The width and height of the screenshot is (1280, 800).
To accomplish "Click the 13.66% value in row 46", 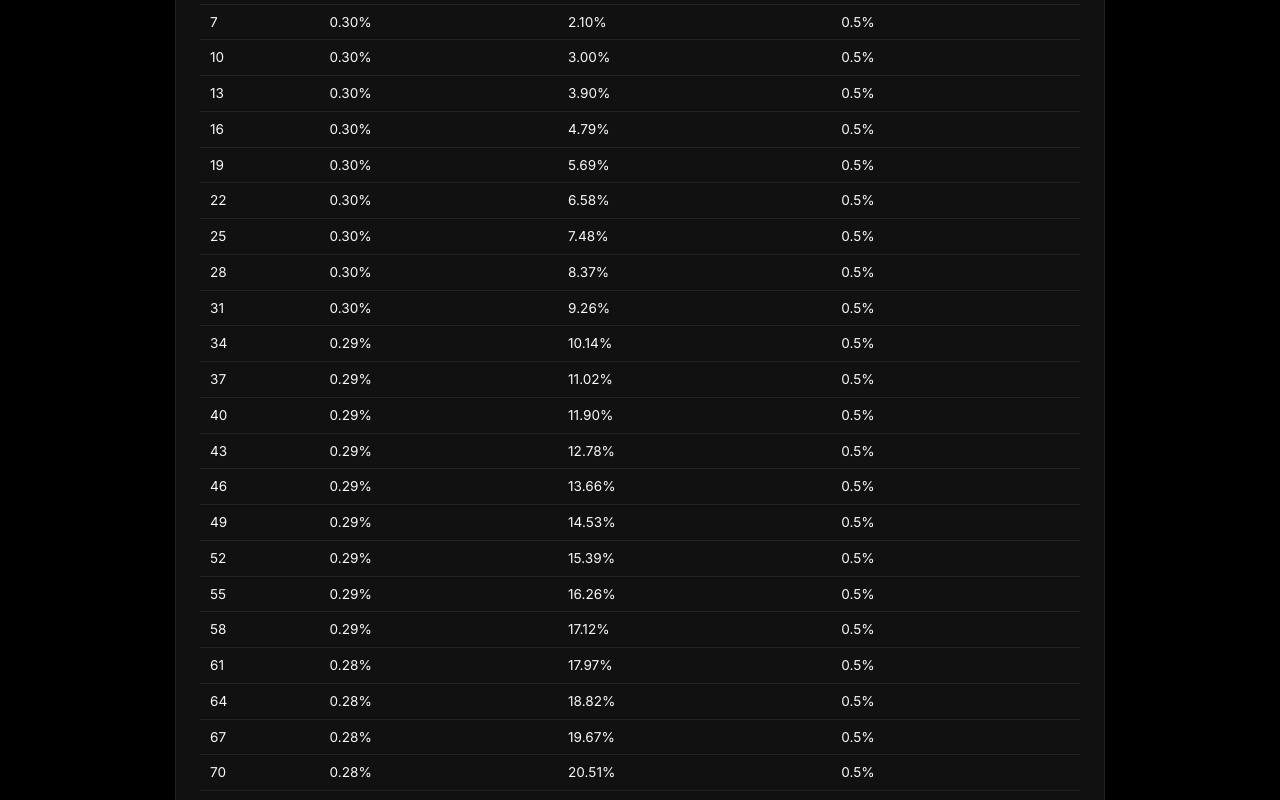I will (591, 487).
